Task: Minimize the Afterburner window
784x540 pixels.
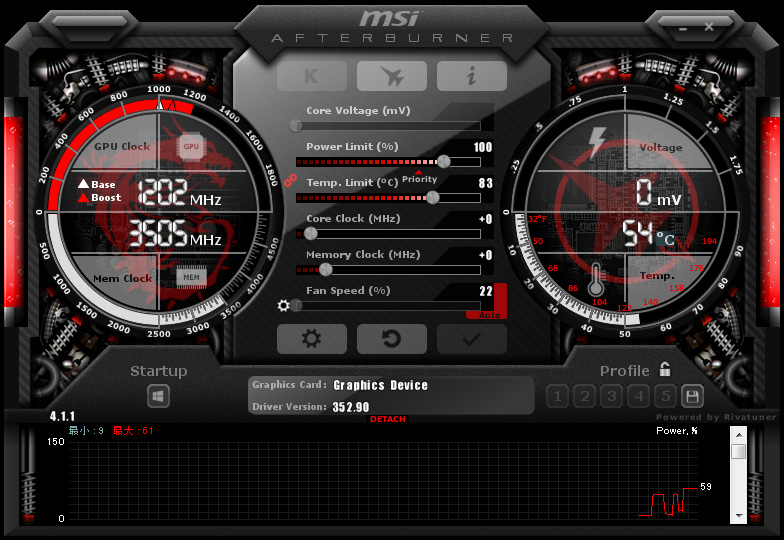Action: point(683,28)
